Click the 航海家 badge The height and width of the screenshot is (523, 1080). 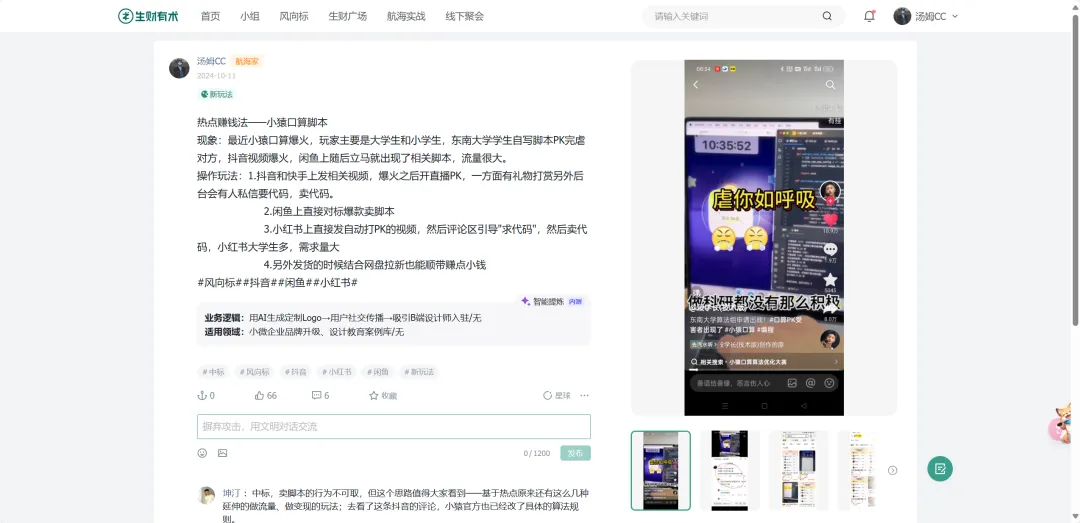click(x=247, y=61)
